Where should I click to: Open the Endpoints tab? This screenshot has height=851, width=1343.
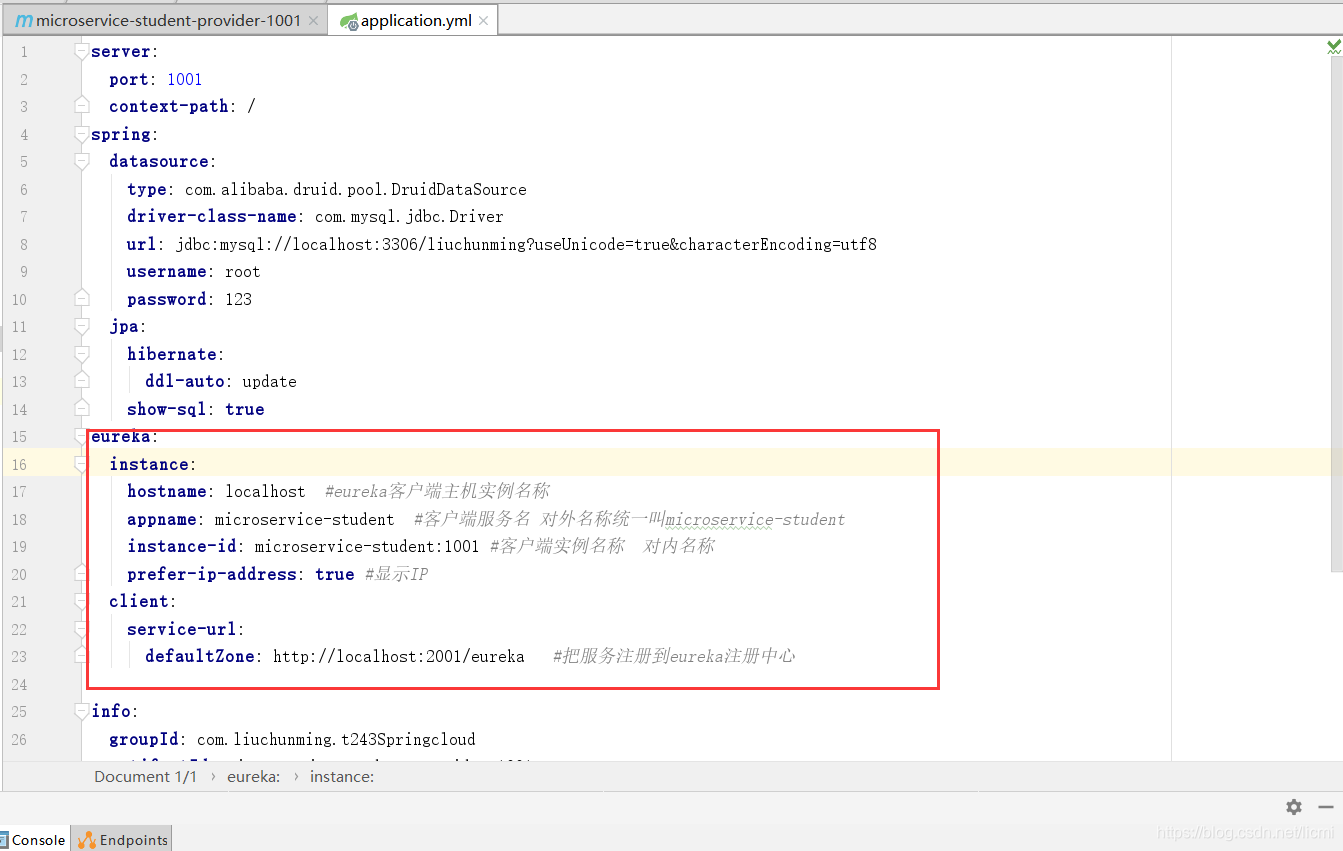(123, 840)
